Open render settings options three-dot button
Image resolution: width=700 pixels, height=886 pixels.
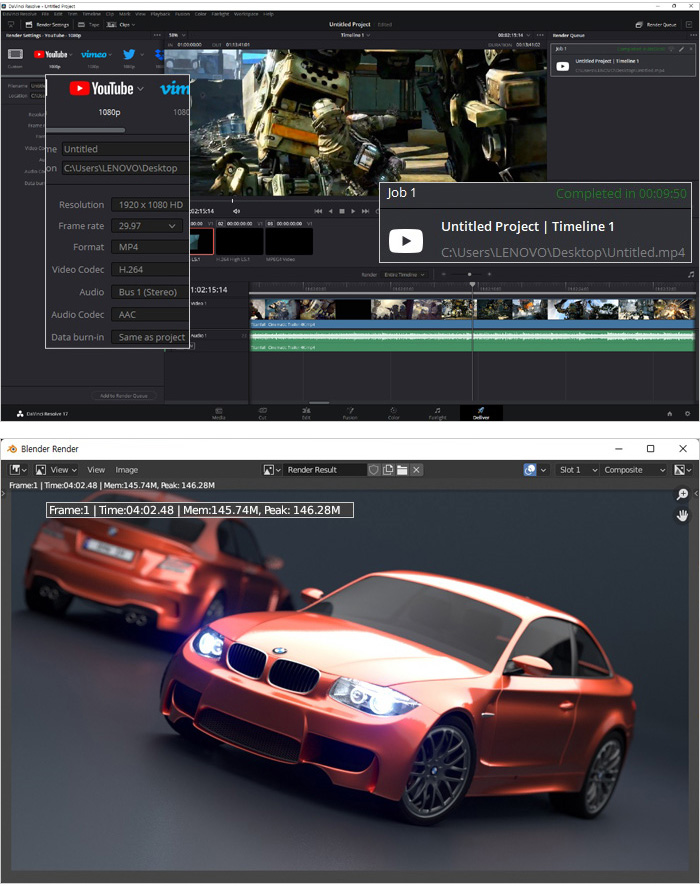[x=157, y=35]
